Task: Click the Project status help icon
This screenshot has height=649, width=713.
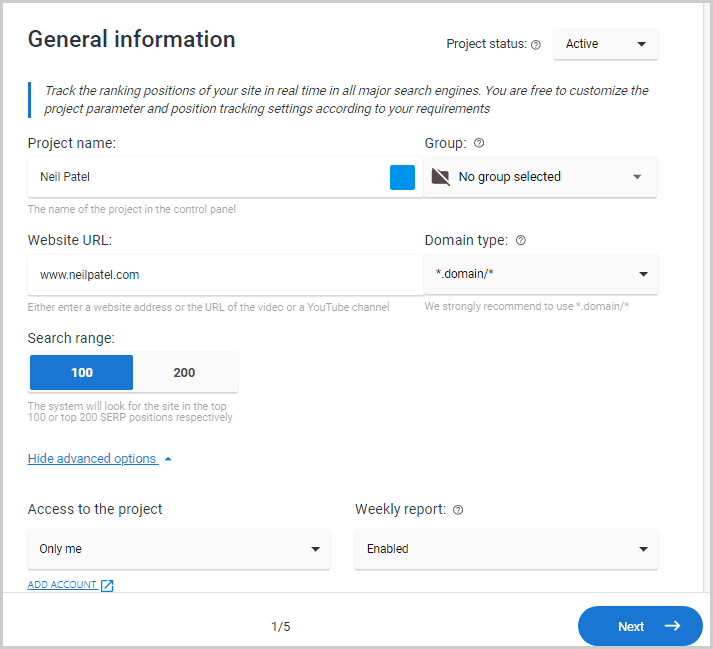Action: coord(536,45)
